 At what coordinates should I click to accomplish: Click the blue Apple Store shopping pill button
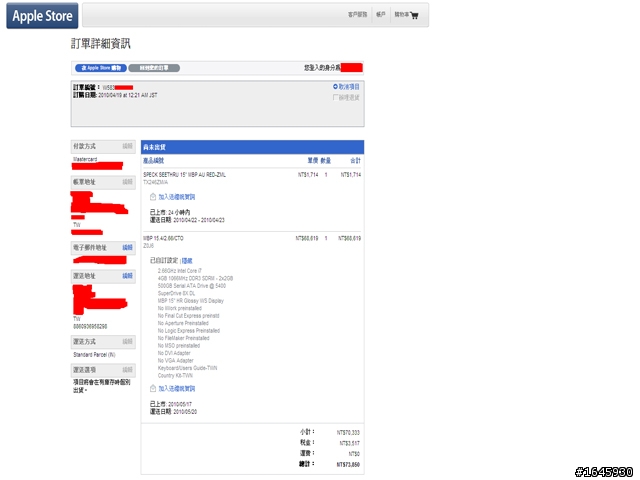[101, 68]
